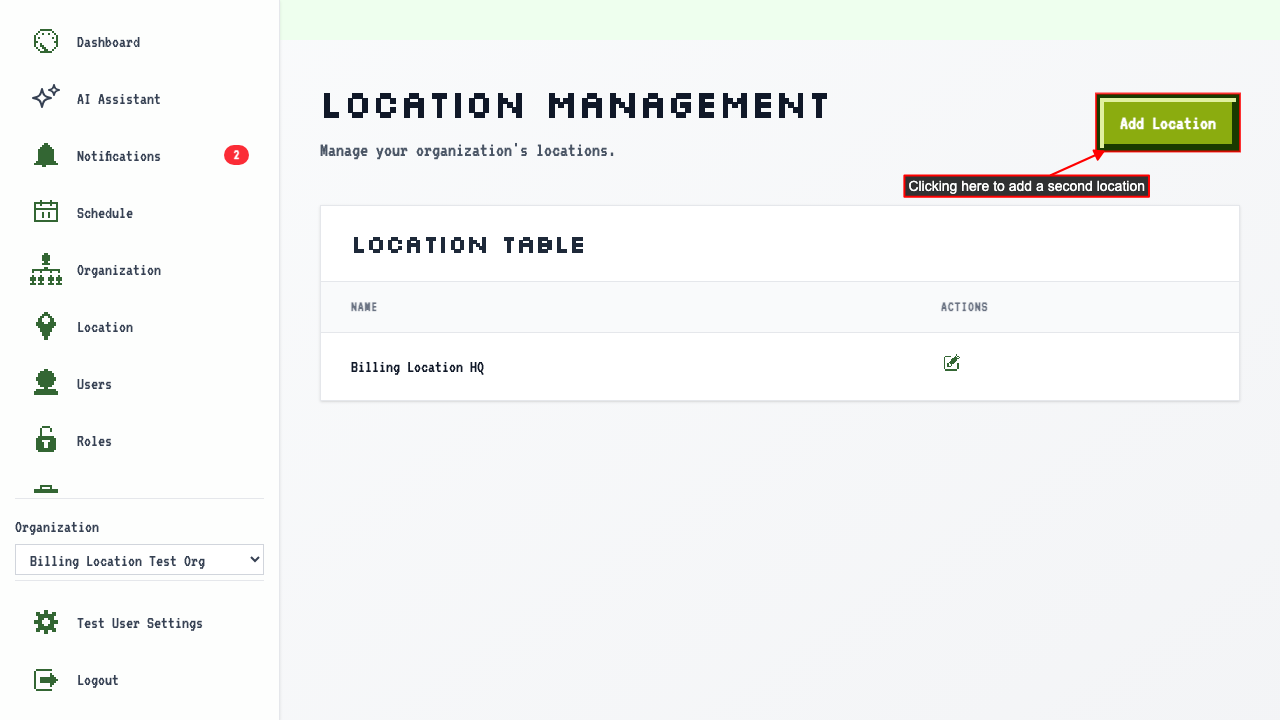The height and width of the screenshot is (720, 1280).
Task: Click the Notifications bell icon
Action: click(x=46, y=155)
